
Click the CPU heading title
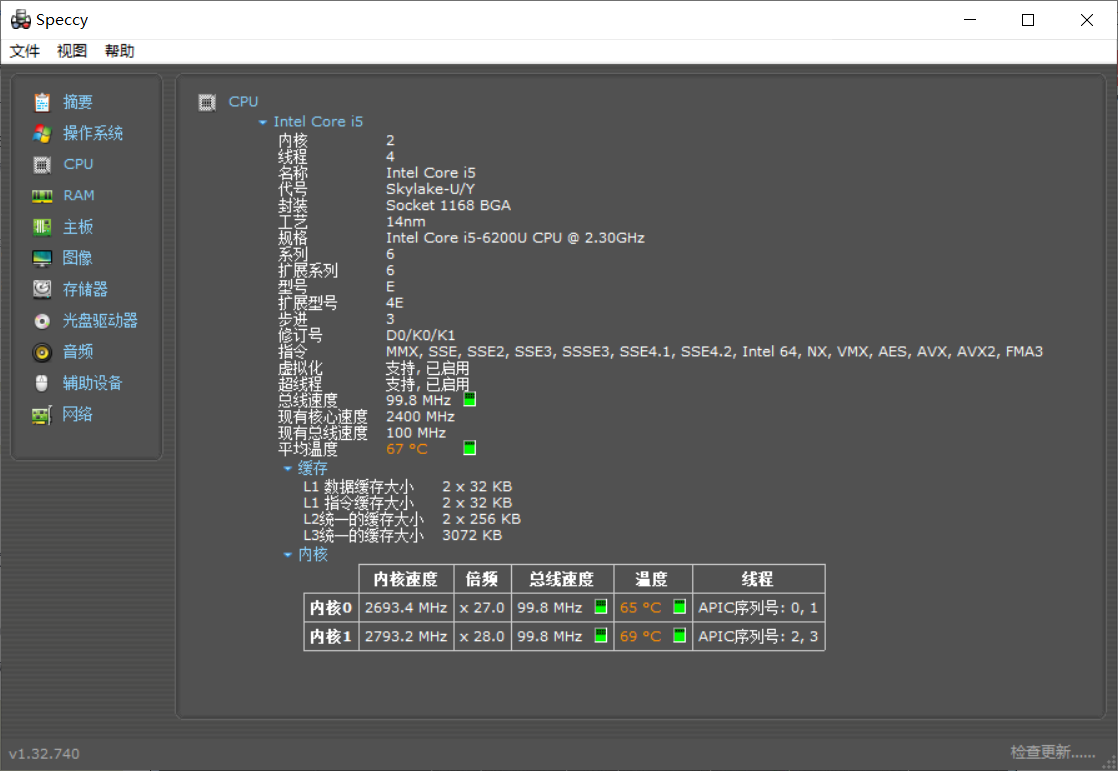click(243, 101)
